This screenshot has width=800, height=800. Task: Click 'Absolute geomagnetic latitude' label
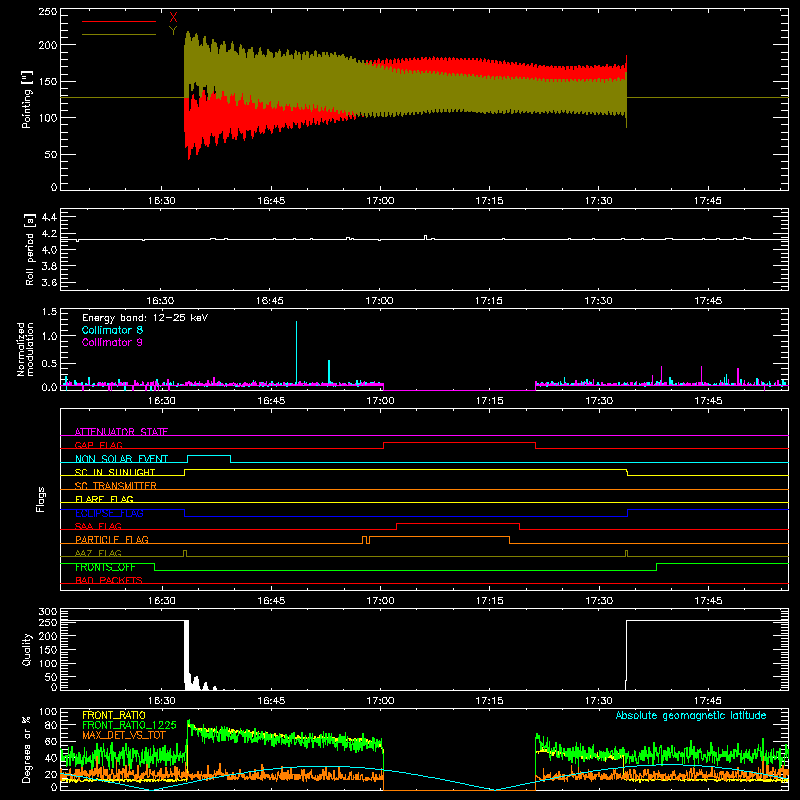pyautogui.click(x=691, y=715)
